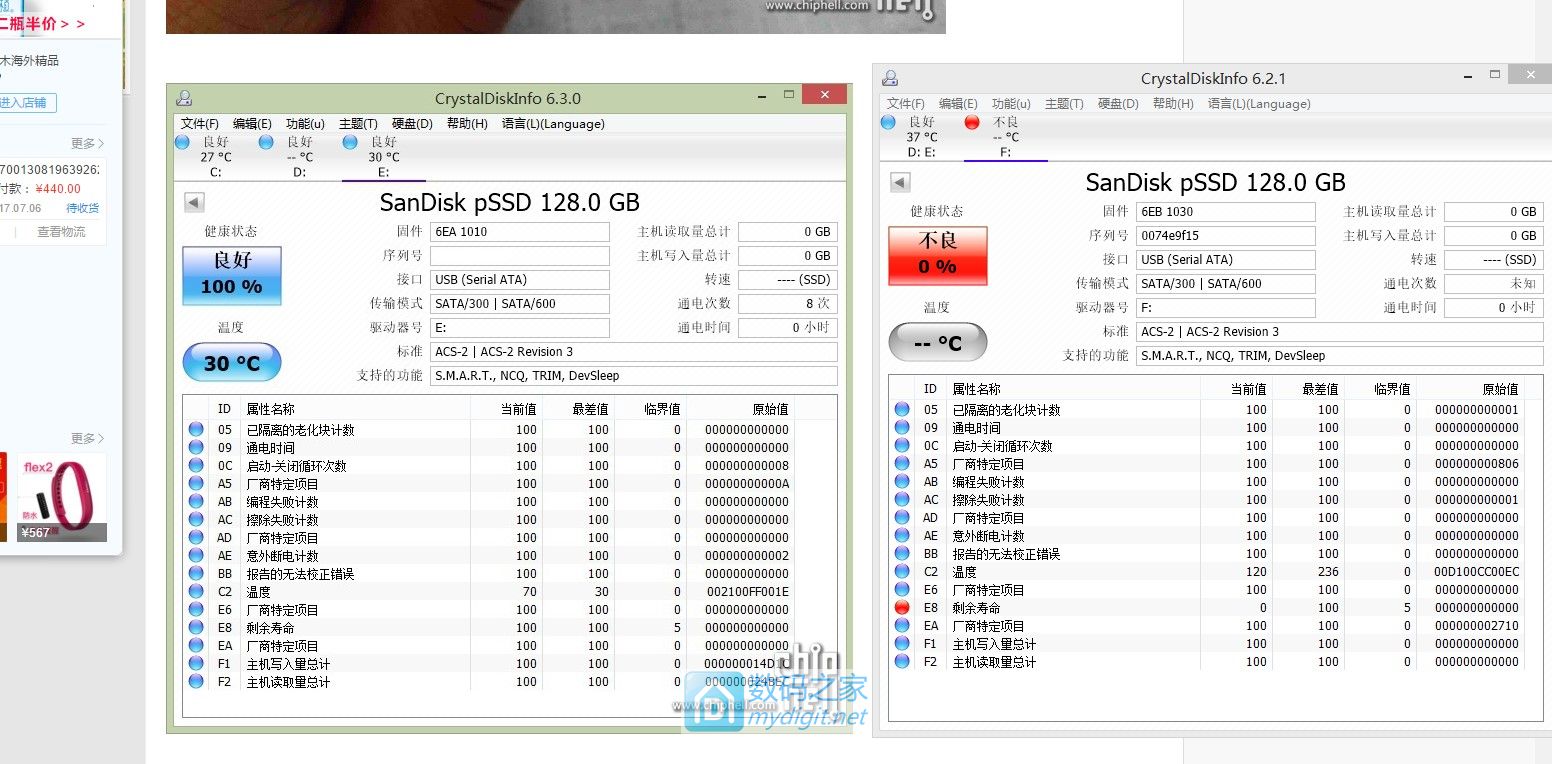Click the previous disk arrow in the 6.2.1 window
Viewport: 1552px width, 764px height.
pyautogui.click(x=899, y=182)
